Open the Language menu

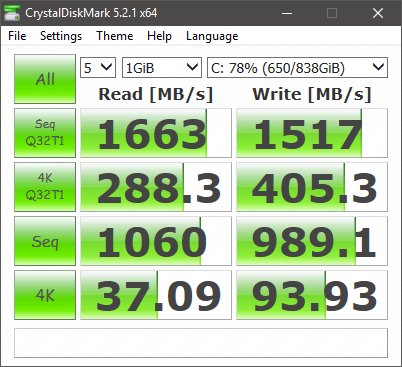[x=212, y=36]
